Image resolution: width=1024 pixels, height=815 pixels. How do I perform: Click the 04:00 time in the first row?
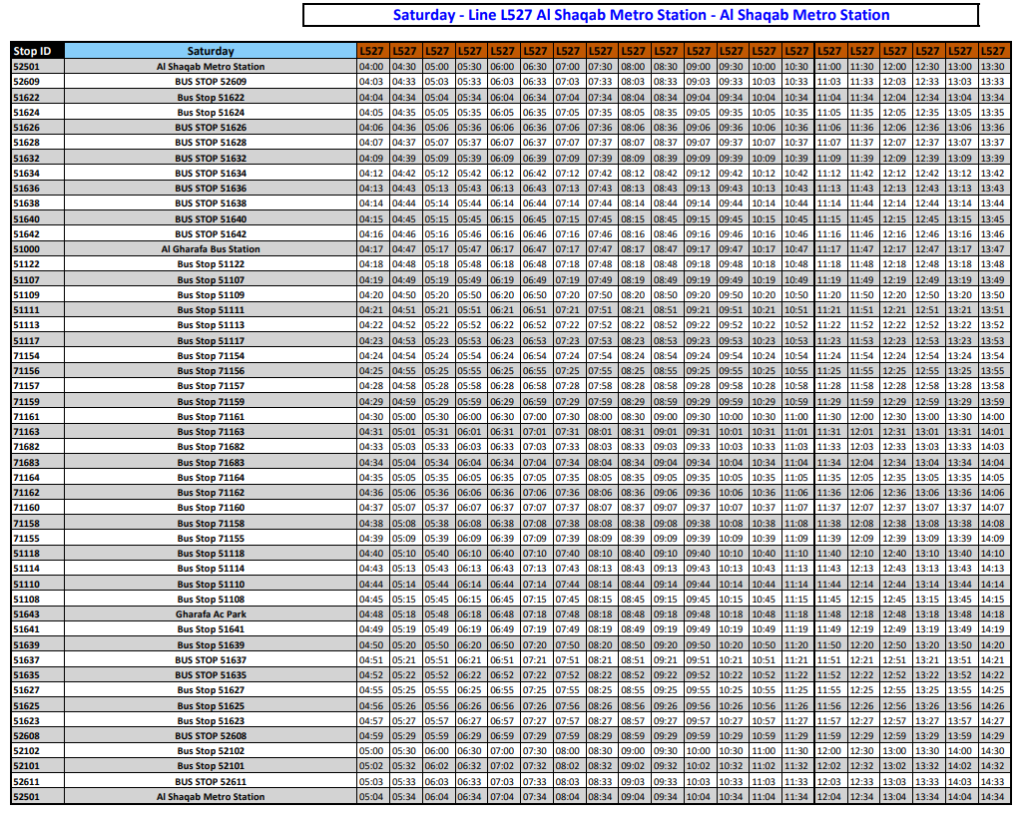click(x=371, y=67)
